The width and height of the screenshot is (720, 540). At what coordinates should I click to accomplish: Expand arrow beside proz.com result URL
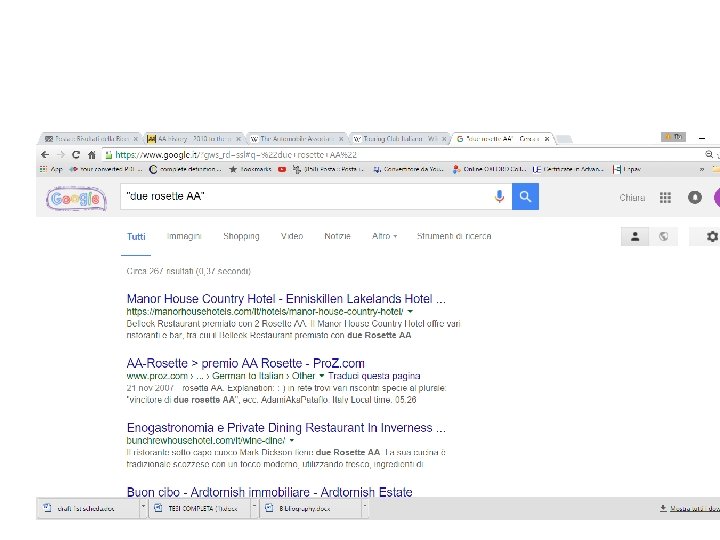(x=321, y=376)
